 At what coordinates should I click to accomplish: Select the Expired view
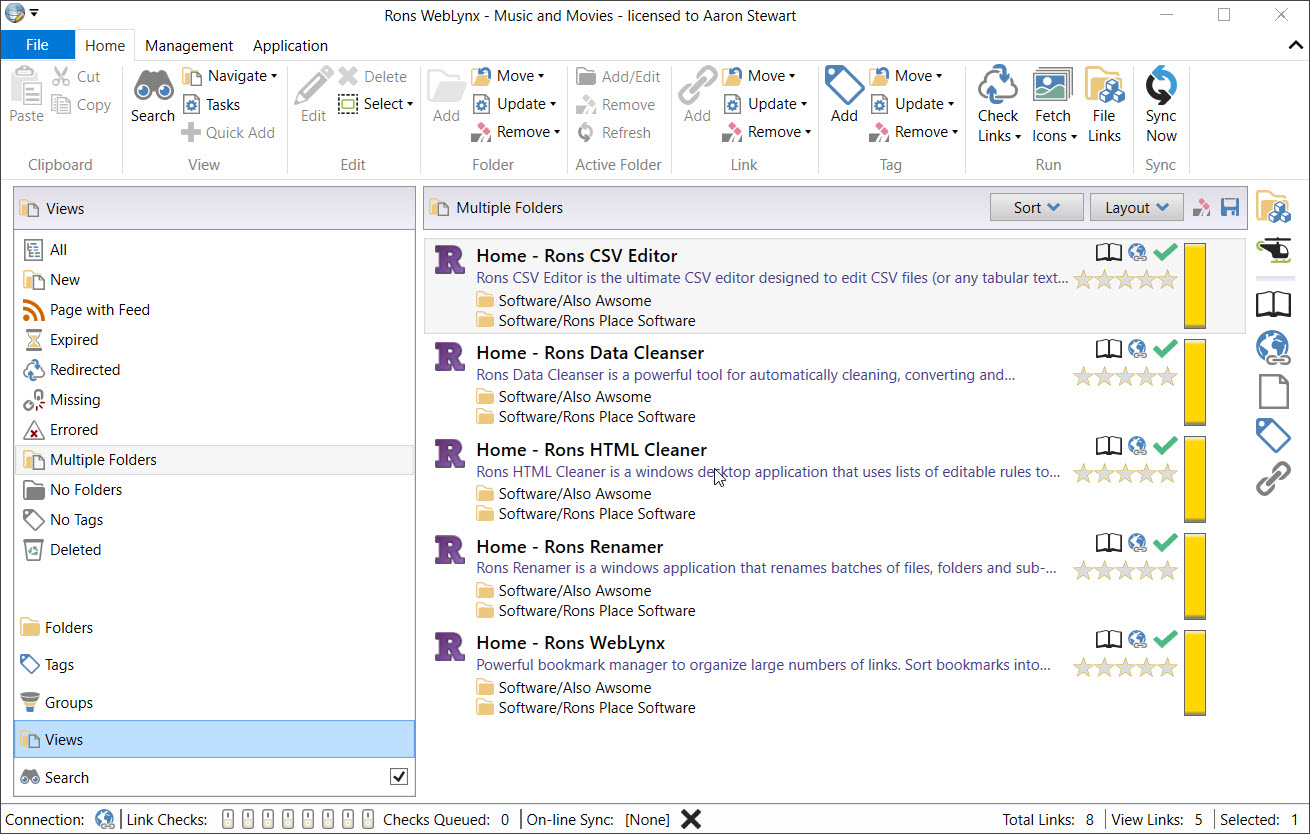click(214, 340)
